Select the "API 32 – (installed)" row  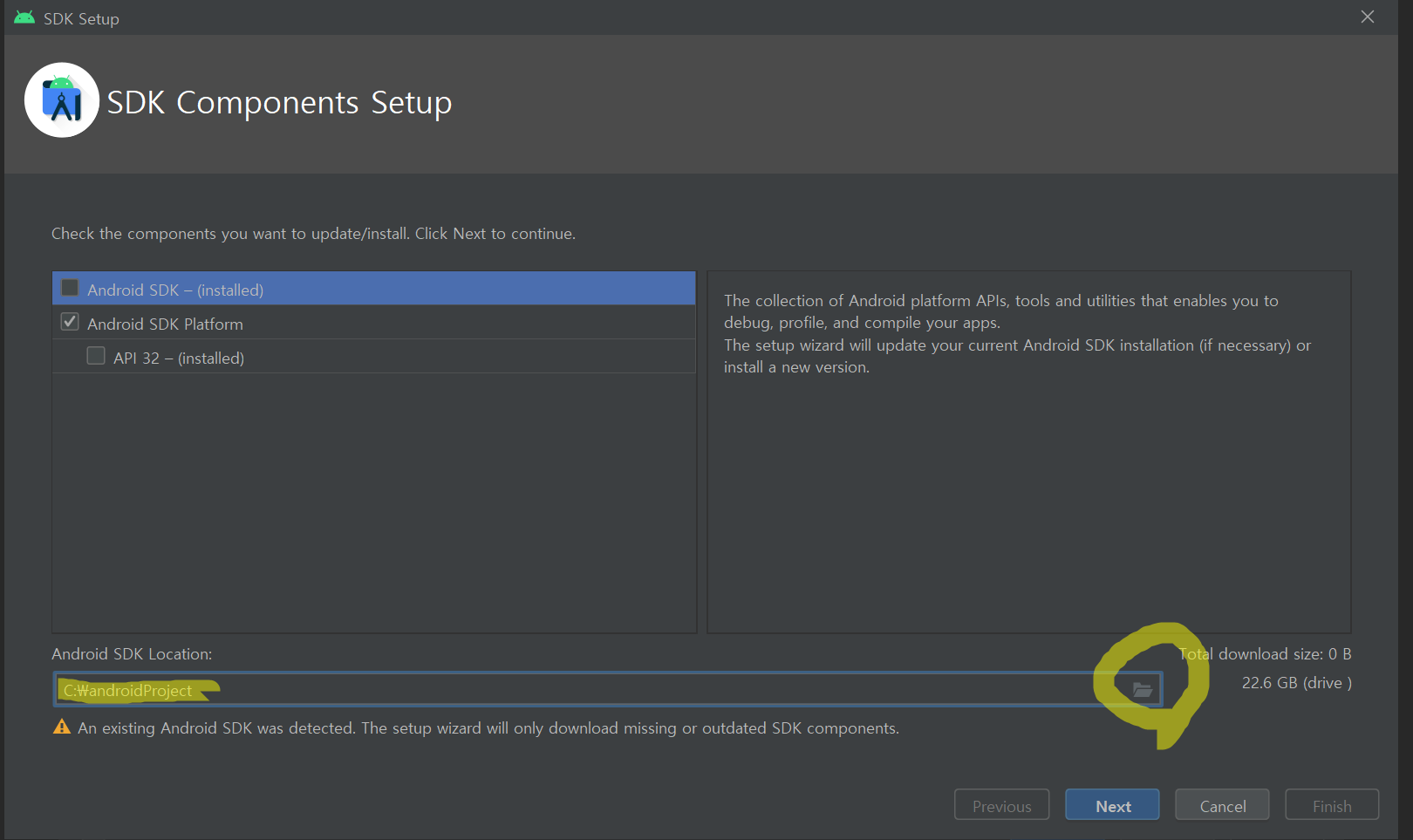point(374,357)
